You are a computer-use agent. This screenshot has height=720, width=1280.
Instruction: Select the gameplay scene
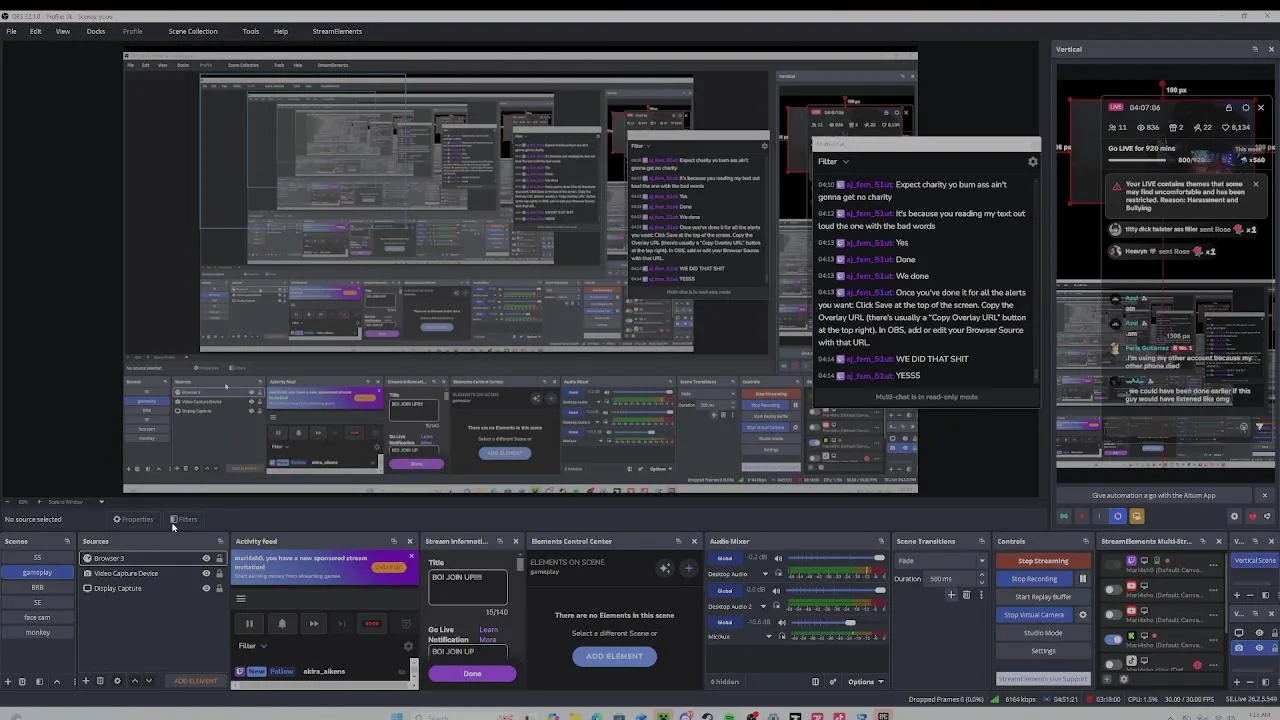point(37,573)
